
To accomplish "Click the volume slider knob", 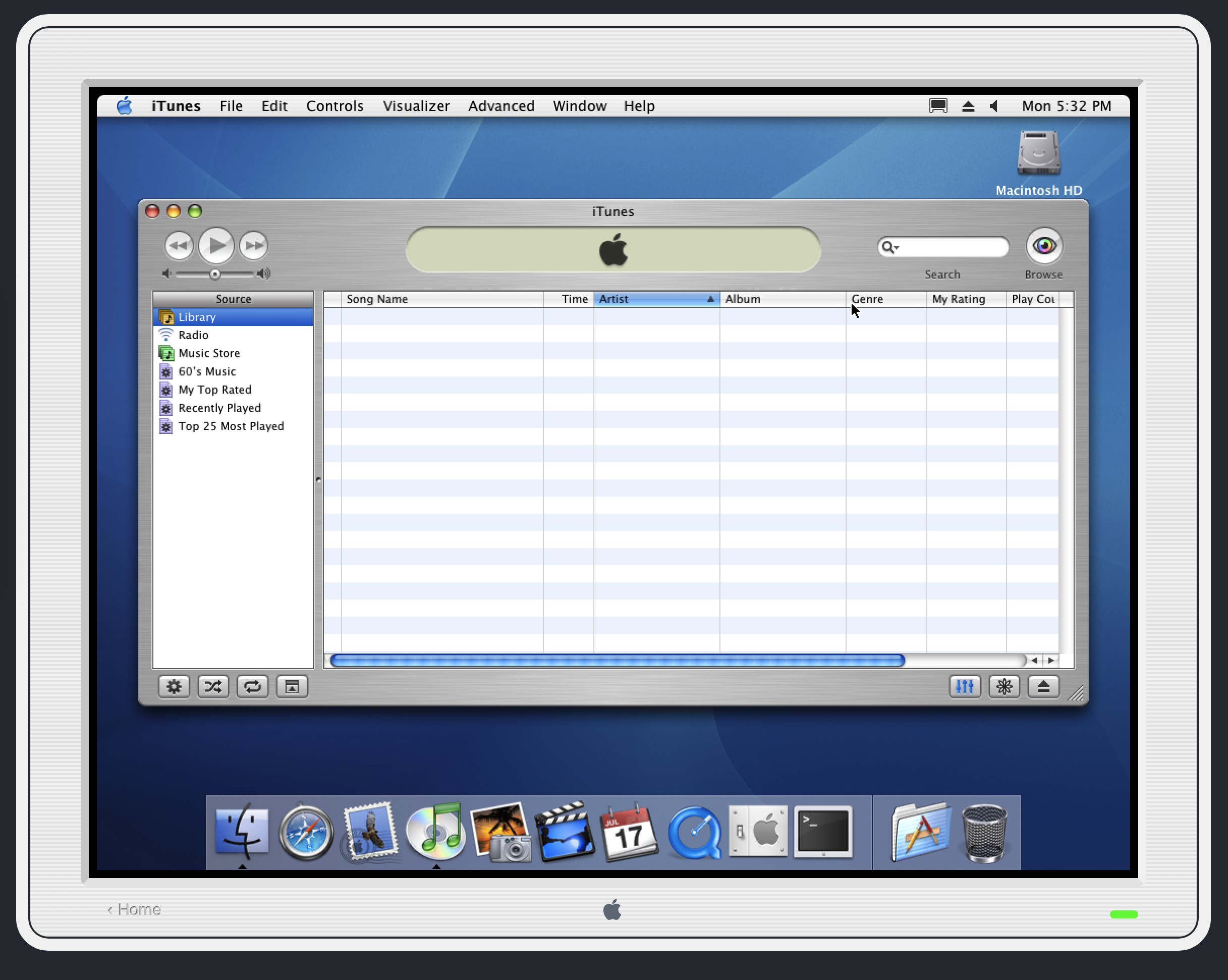I will tap(215, 274).
